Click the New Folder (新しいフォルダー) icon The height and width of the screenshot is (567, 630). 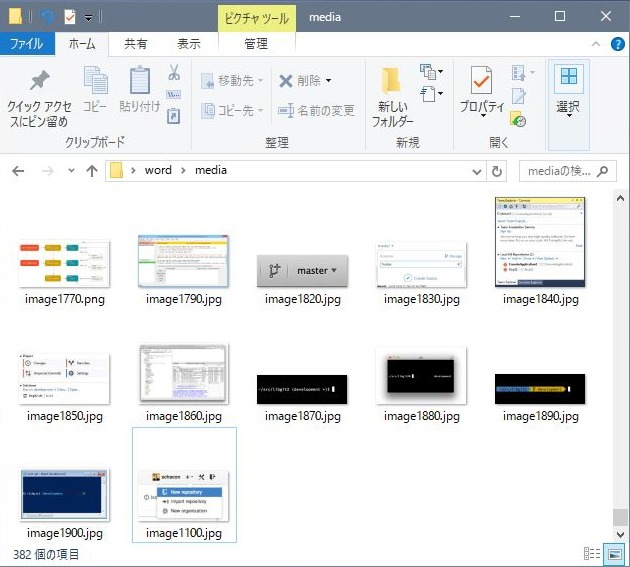tap(392, 82)
